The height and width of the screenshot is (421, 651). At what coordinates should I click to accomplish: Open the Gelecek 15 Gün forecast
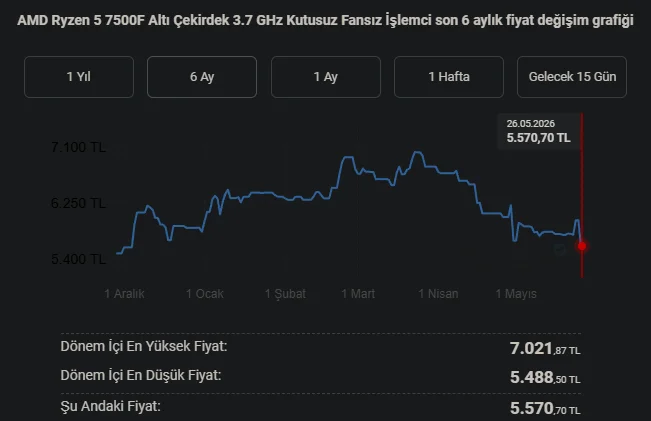click(572, 77)
